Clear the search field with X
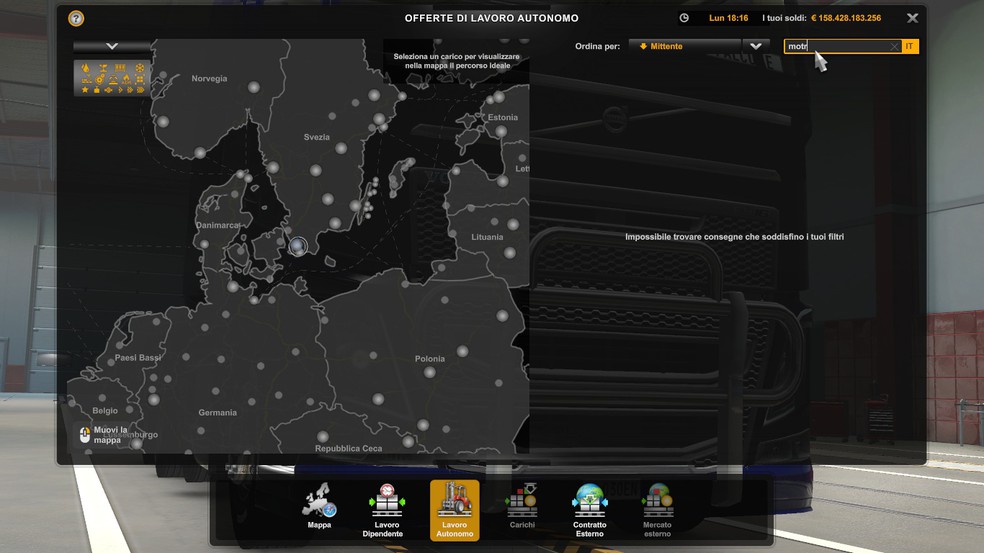Screen dimensions: 984x553 click(894, 47)
